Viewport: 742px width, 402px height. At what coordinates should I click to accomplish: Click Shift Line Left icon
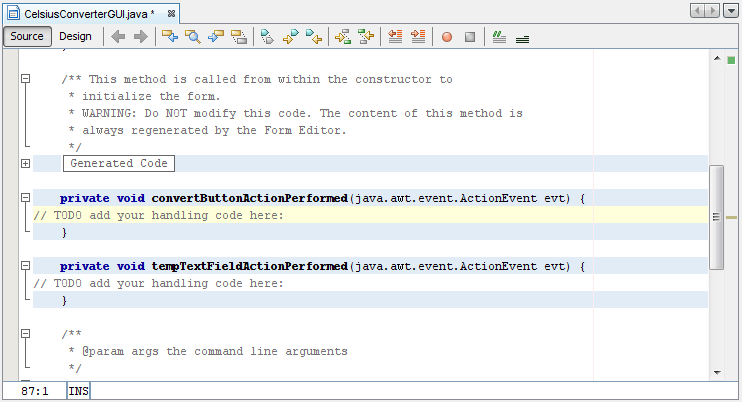click(x=395, y=37)
